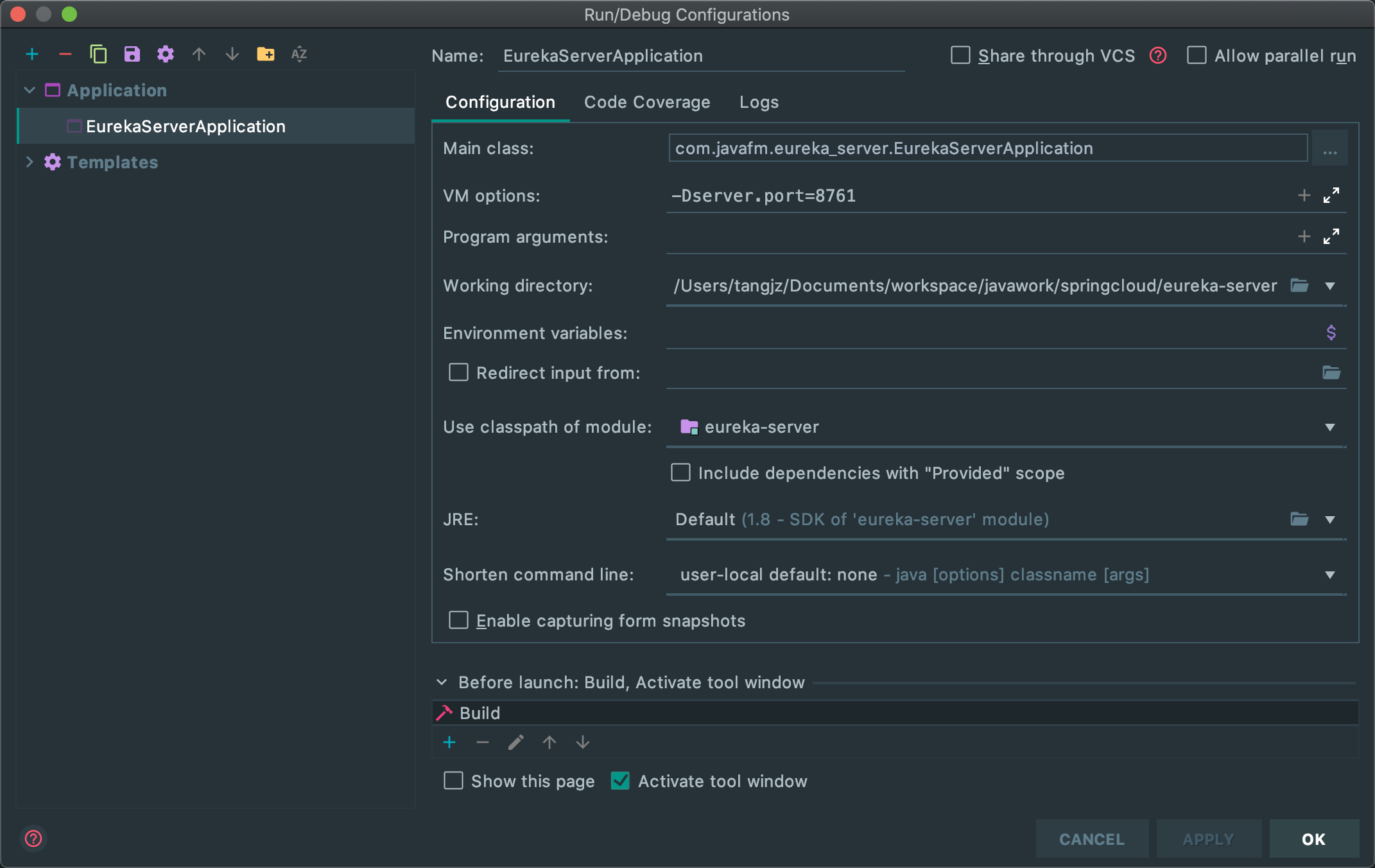Viewport: 1375px width, 868px height.
Task: Open the Shorten command line dropdown
Action: [x=1330, y=575]
